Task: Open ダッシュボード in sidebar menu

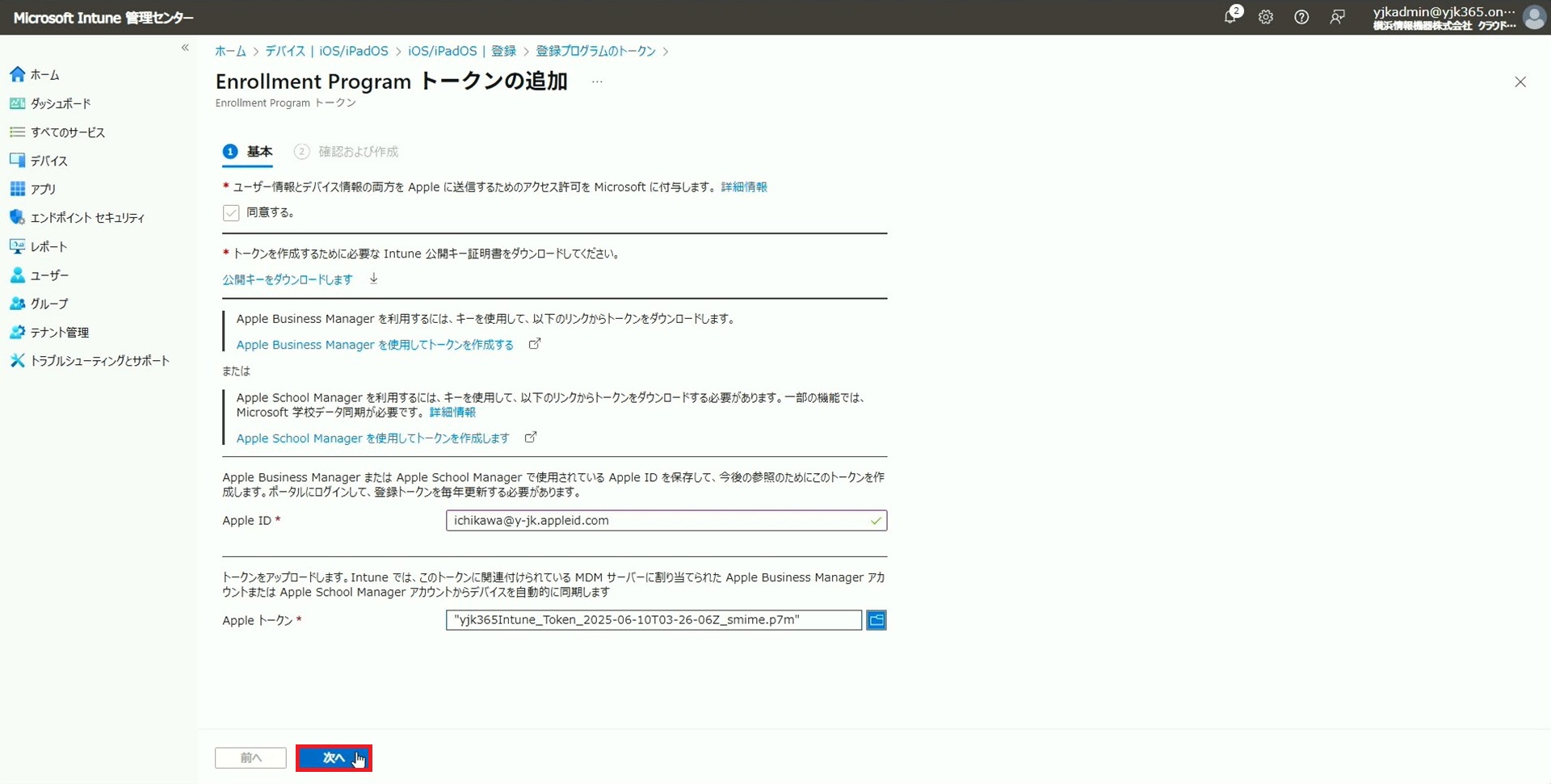Action: point(61,103)
